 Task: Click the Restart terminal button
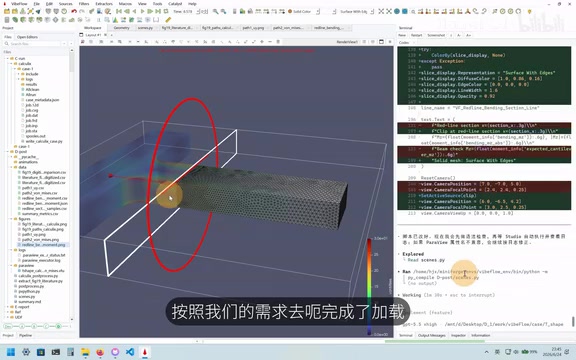416,35
